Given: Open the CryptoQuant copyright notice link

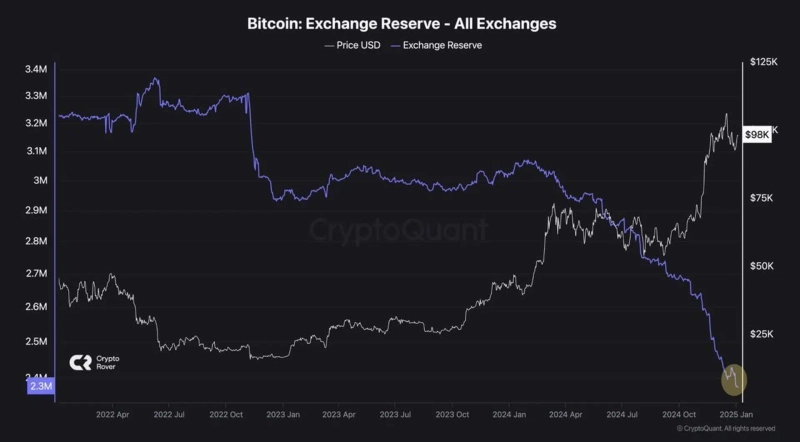Looking at the screenshot, I should tap(726, 428).
